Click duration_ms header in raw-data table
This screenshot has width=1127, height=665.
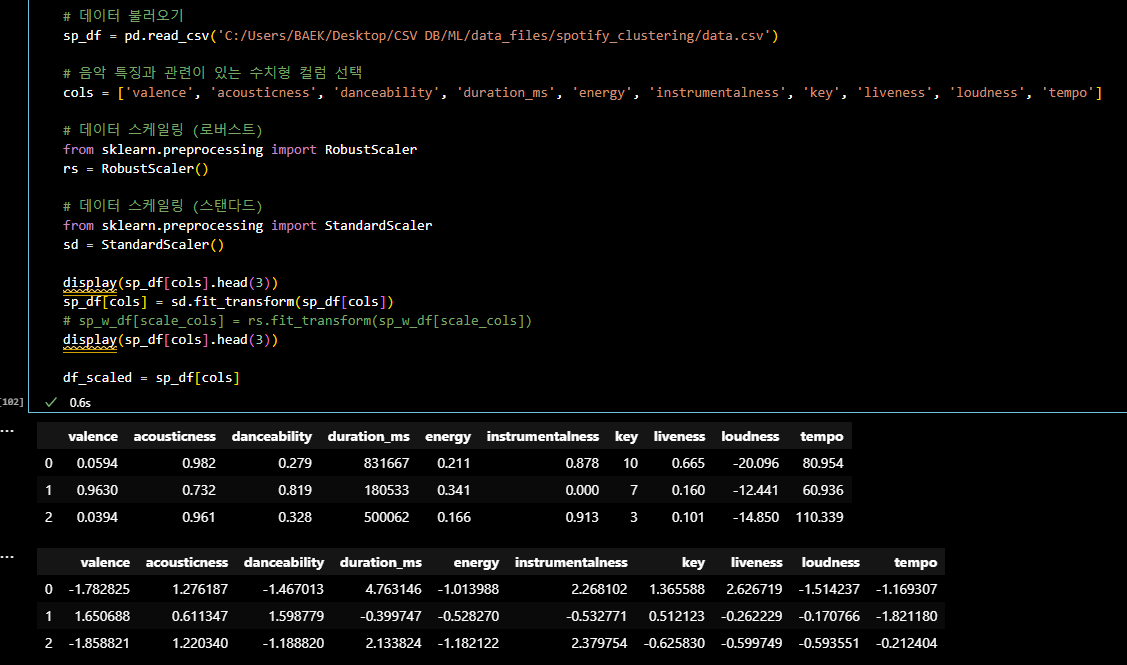tap(369, 436)
